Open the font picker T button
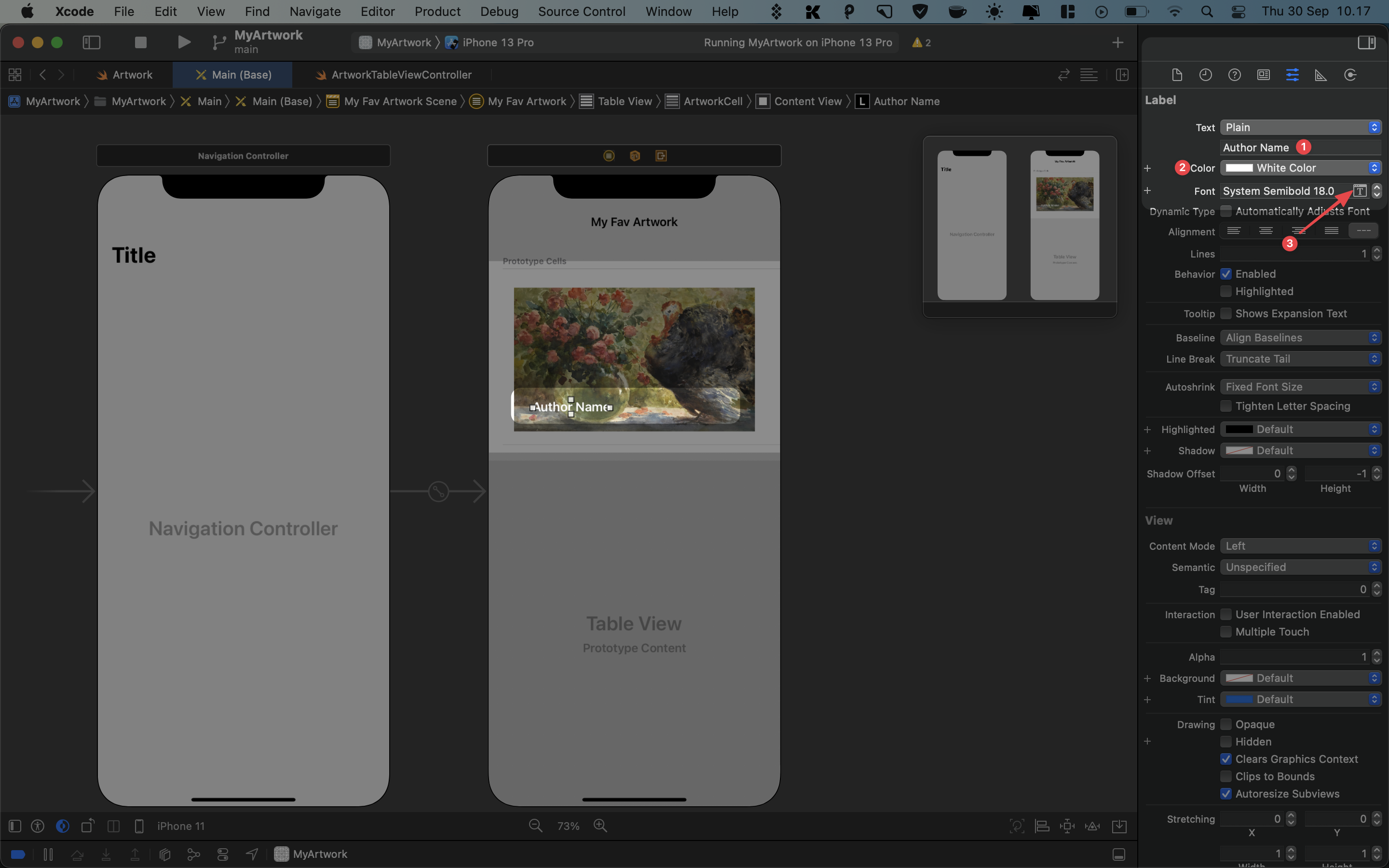 tap(1359, 190)
